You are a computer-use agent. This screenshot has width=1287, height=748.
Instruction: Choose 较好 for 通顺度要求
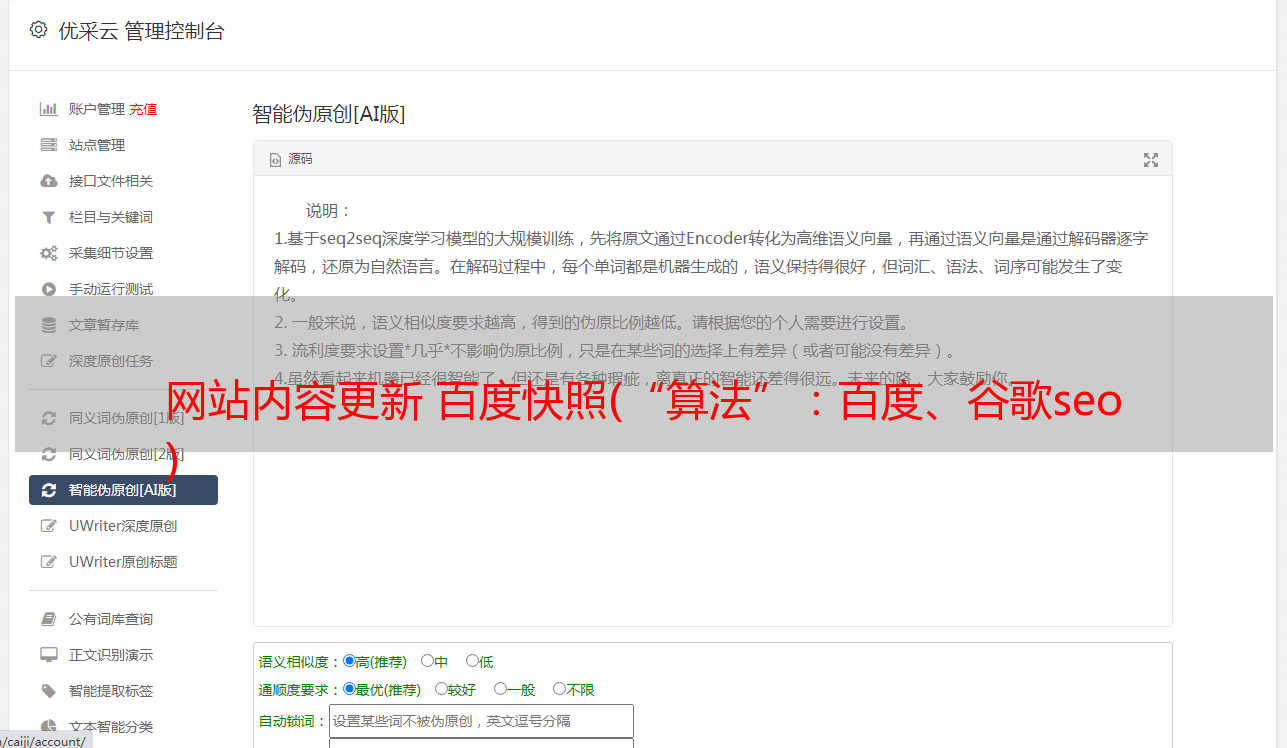point(441,689)
